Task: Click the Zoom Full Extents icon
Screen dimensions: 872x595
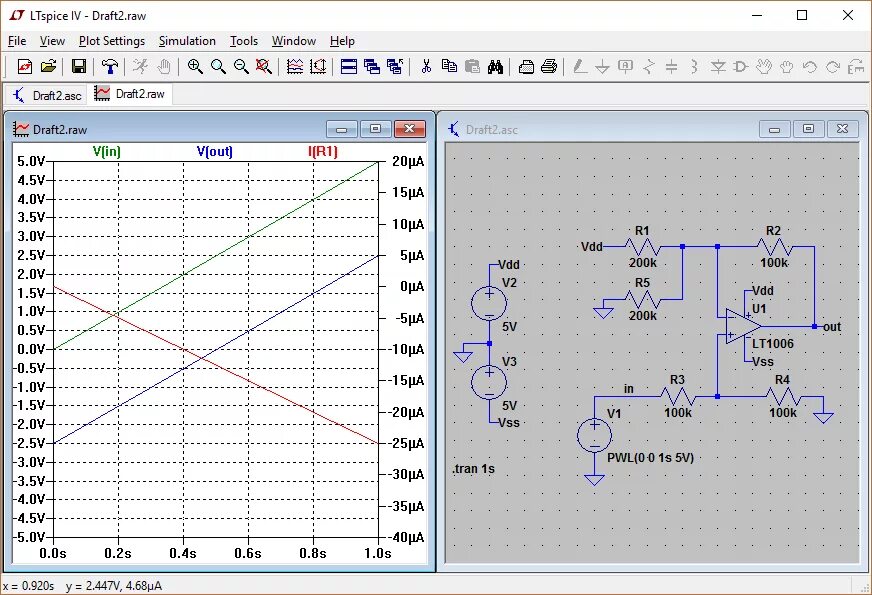Action: pyautogui.click(x=264, y=67)
